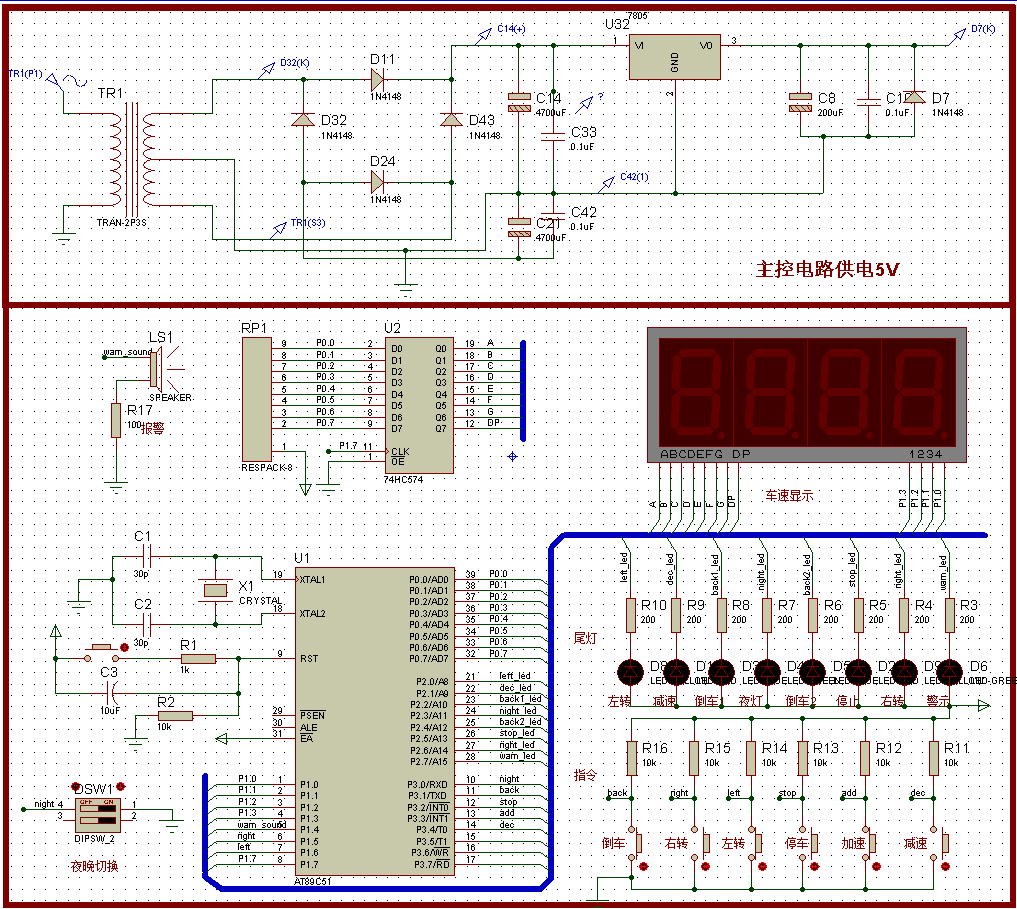Image resolution: width=1017 pixels, height=909 pixels.
Task: Click the P3.0/RXD pin label
Action: point(428,784)
